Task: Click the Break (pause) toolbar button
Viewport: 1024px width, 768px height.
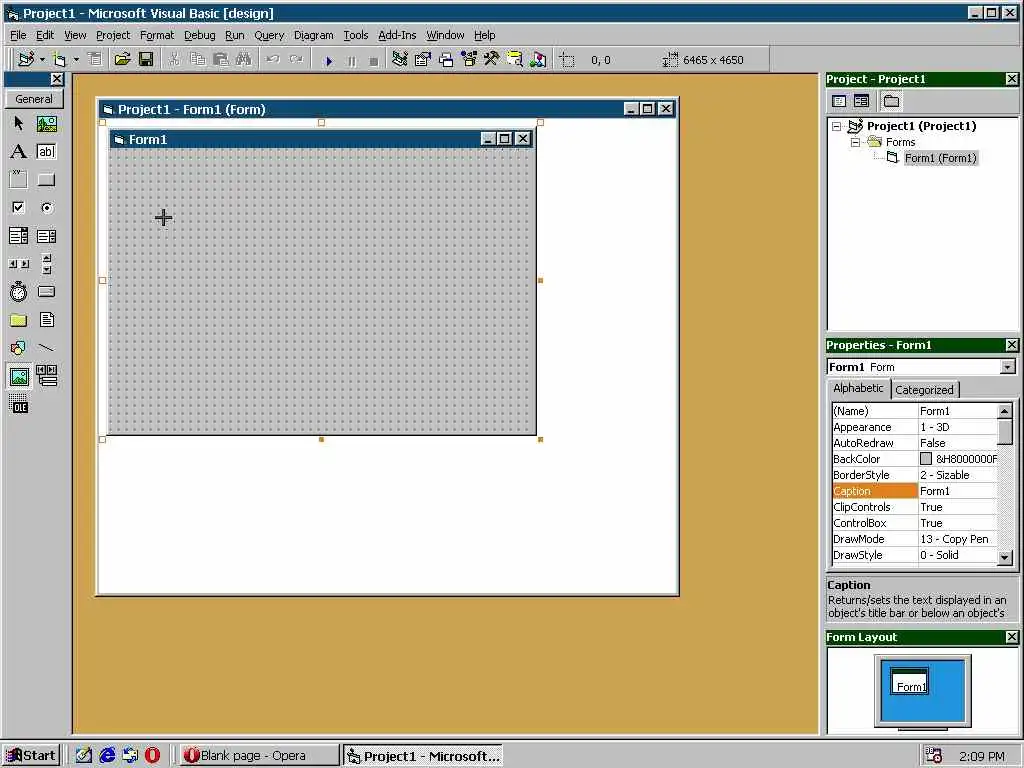Action: click(352, 61)
